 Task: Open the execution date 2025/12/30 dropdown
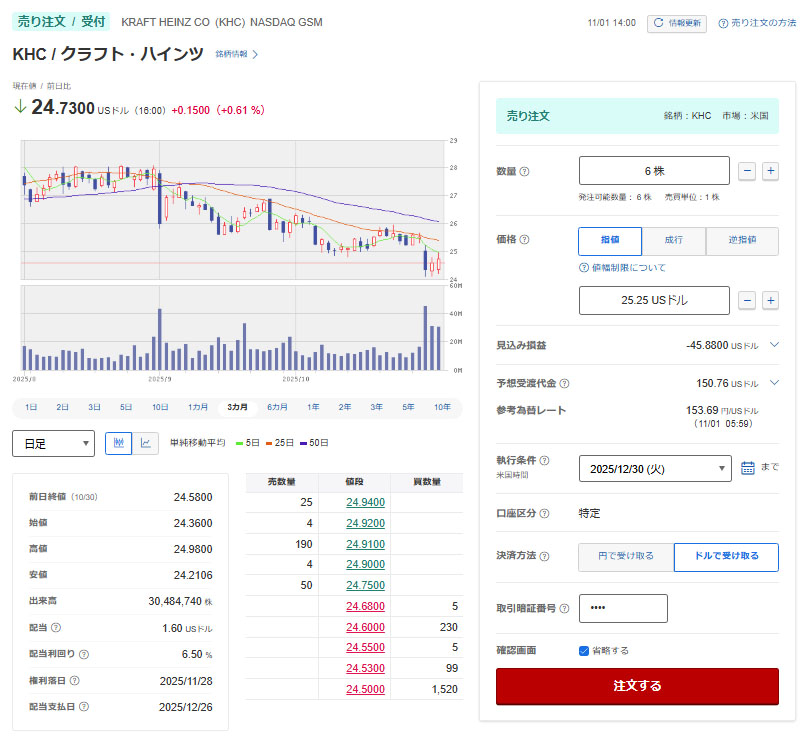655,468
